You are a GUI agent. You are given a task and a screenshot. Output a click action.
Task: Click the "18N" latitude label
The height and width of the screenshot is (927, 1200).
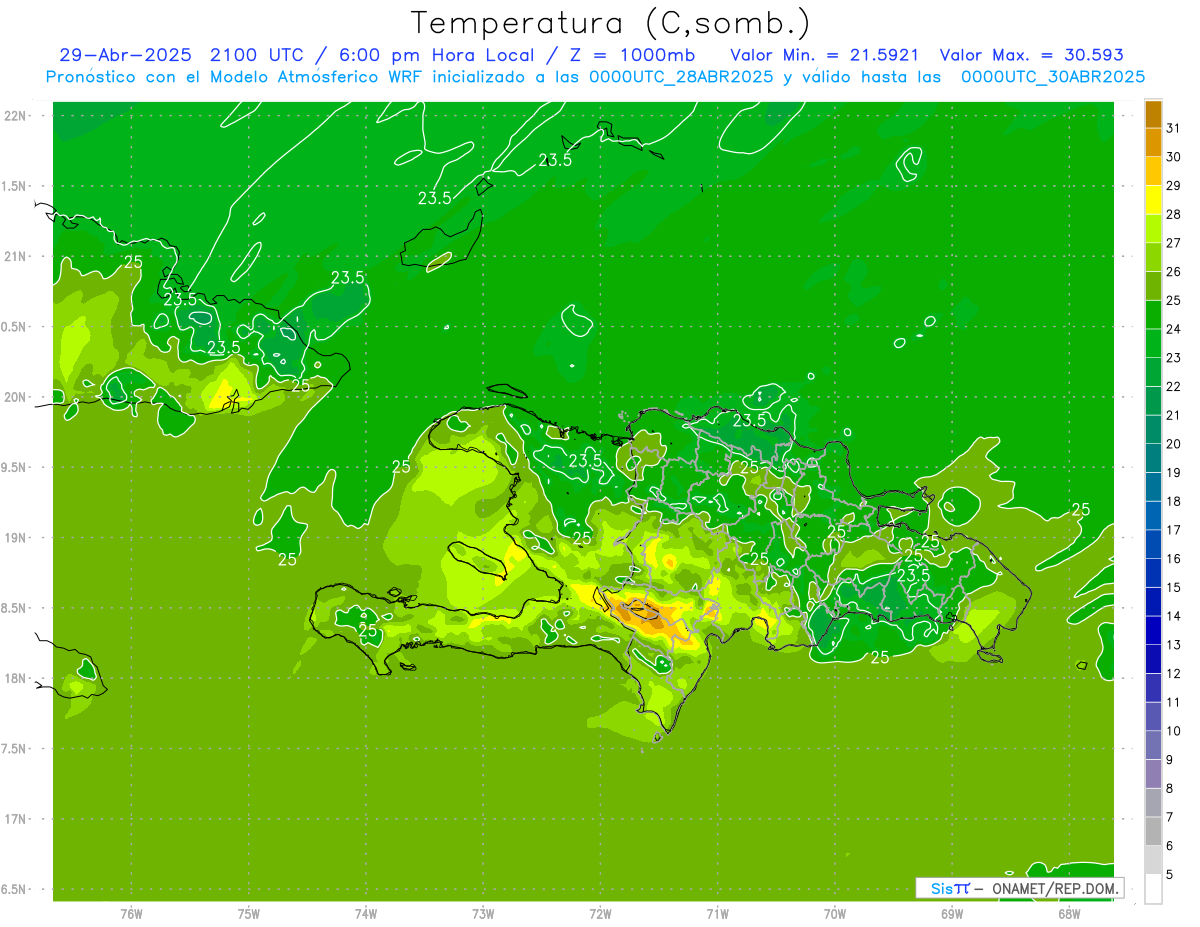(x=15, y=678)
